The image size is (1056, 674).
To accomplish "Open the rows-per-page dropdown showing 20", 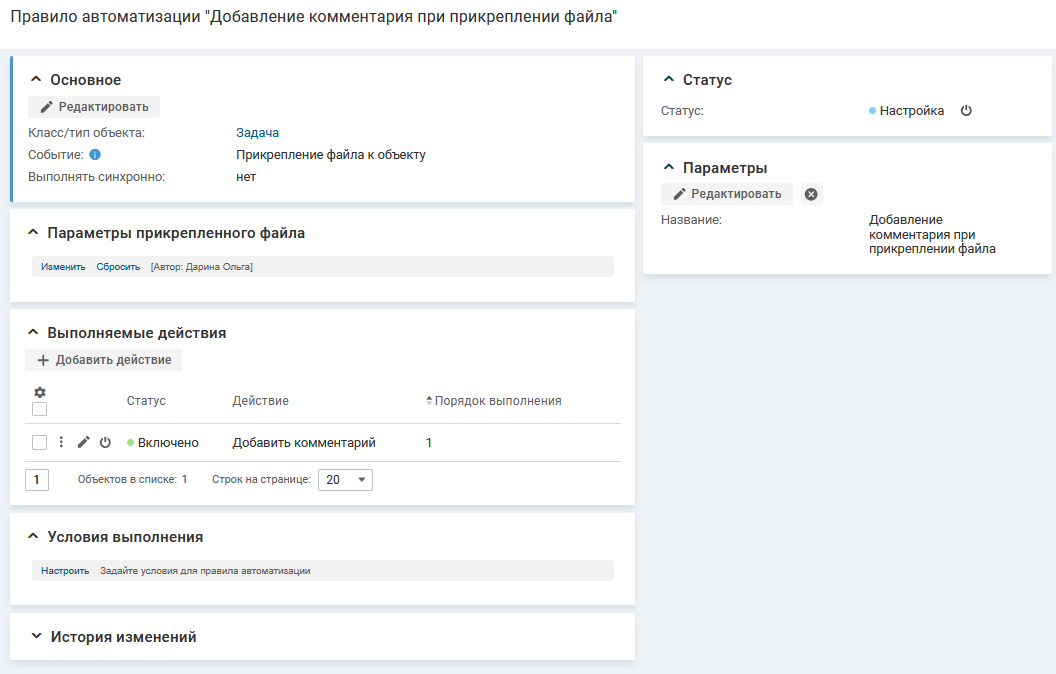I will [x=345, y=480].
